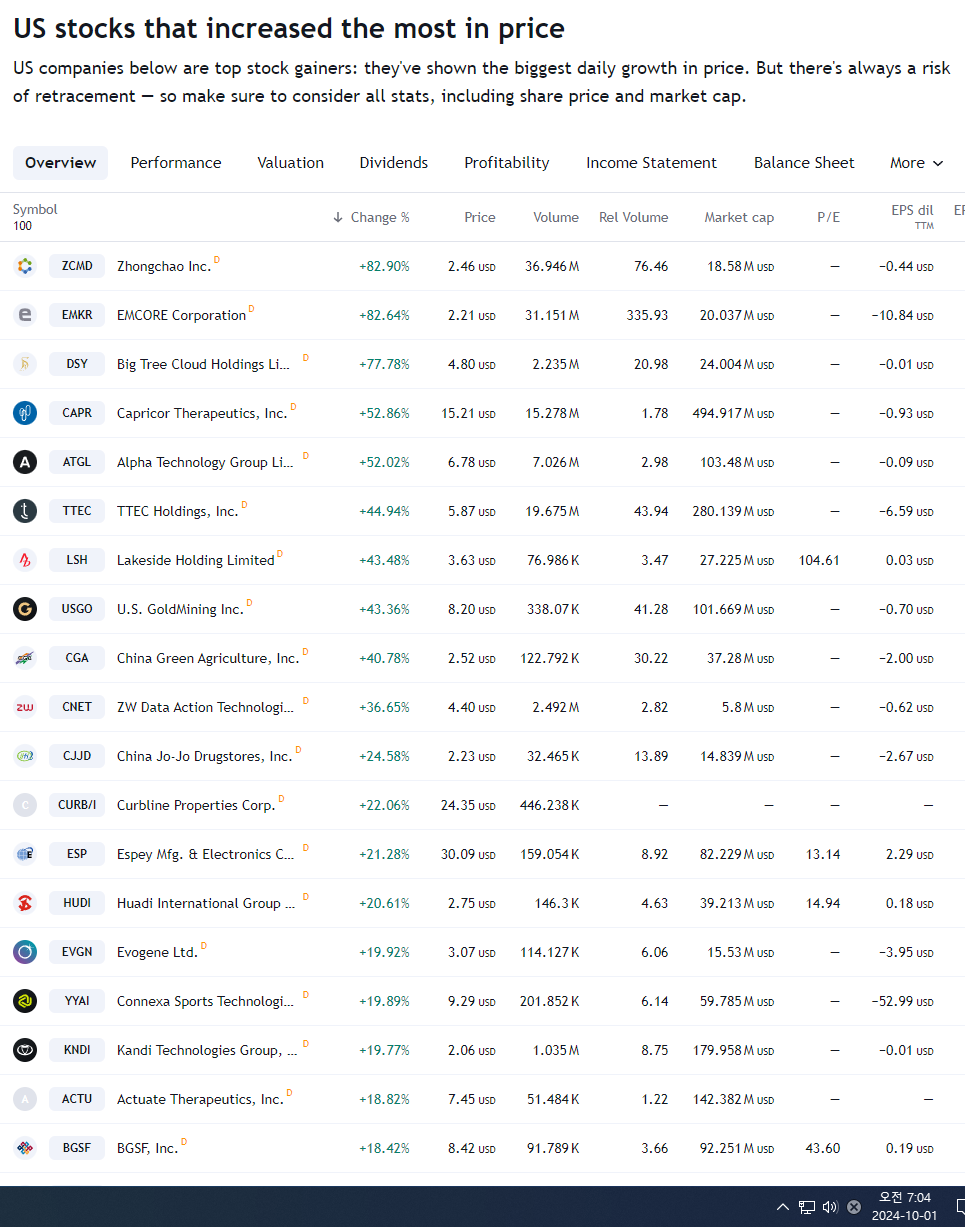Select the Overview tab
Image resolution: width=965 pixels, height=1227 pixels.
[61, 163]
